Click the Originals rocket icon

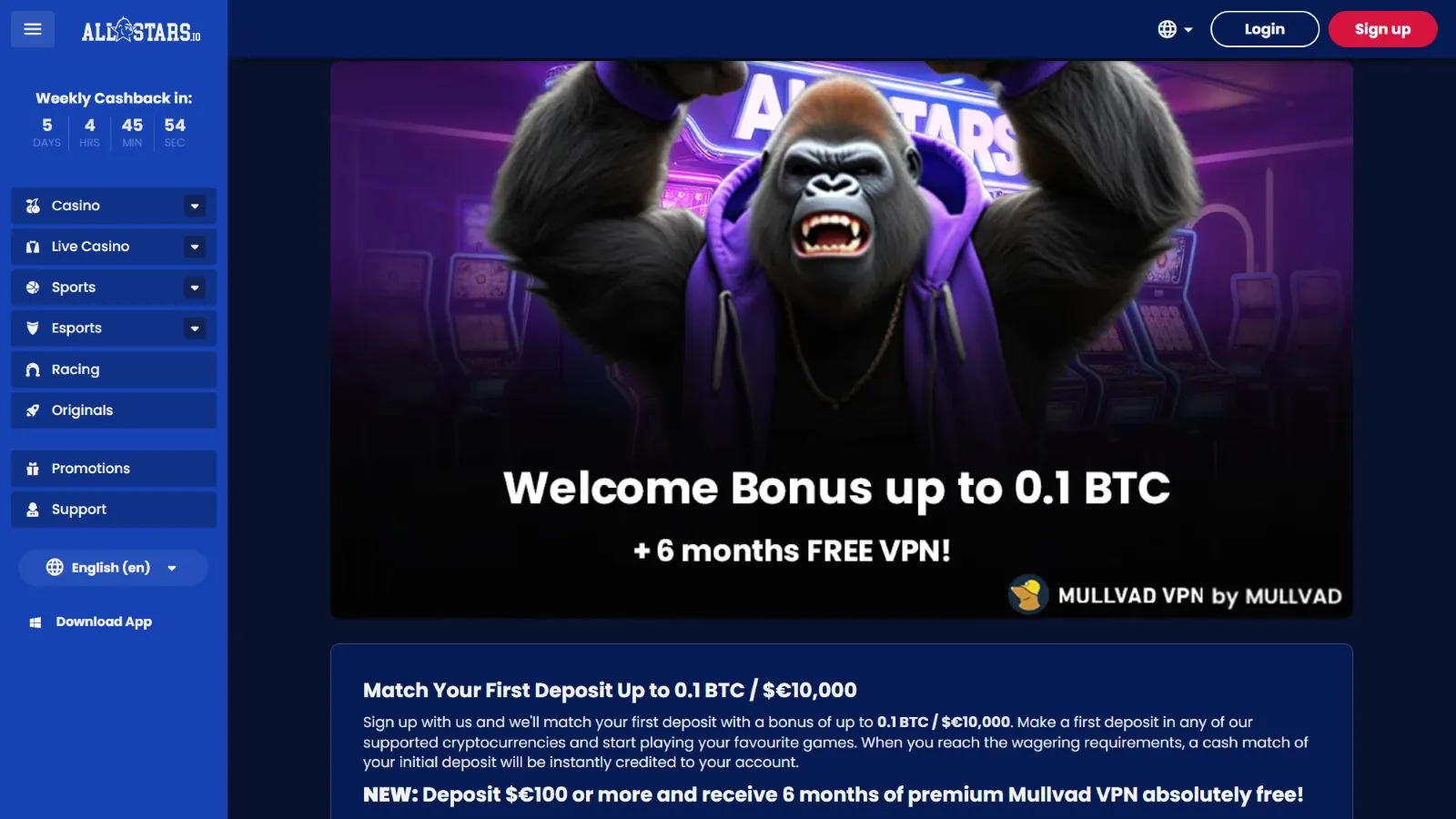pyautogui.click(x=33, y=410)
